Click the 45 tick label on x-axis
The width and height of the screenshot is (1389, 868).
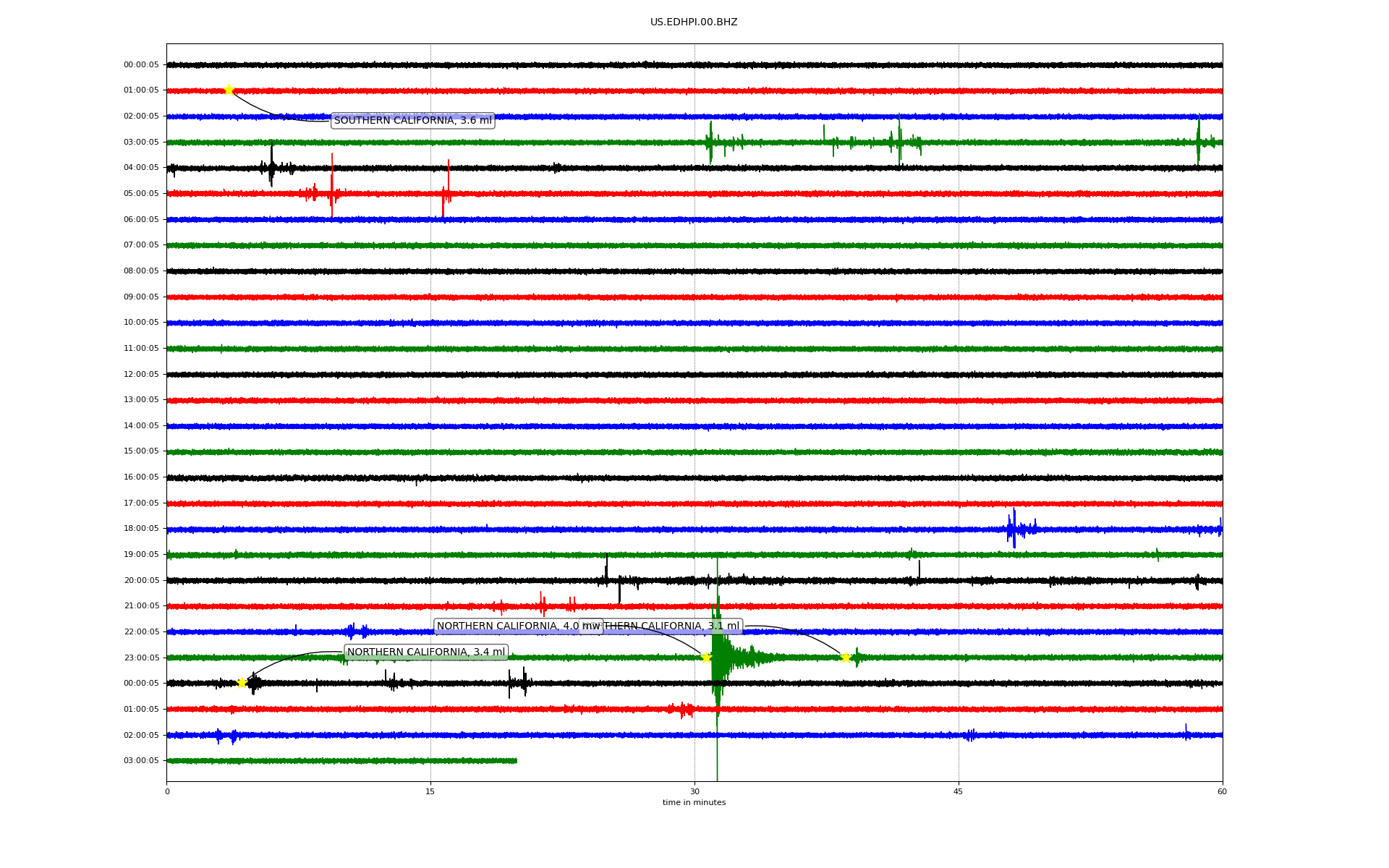click(958, 791)
